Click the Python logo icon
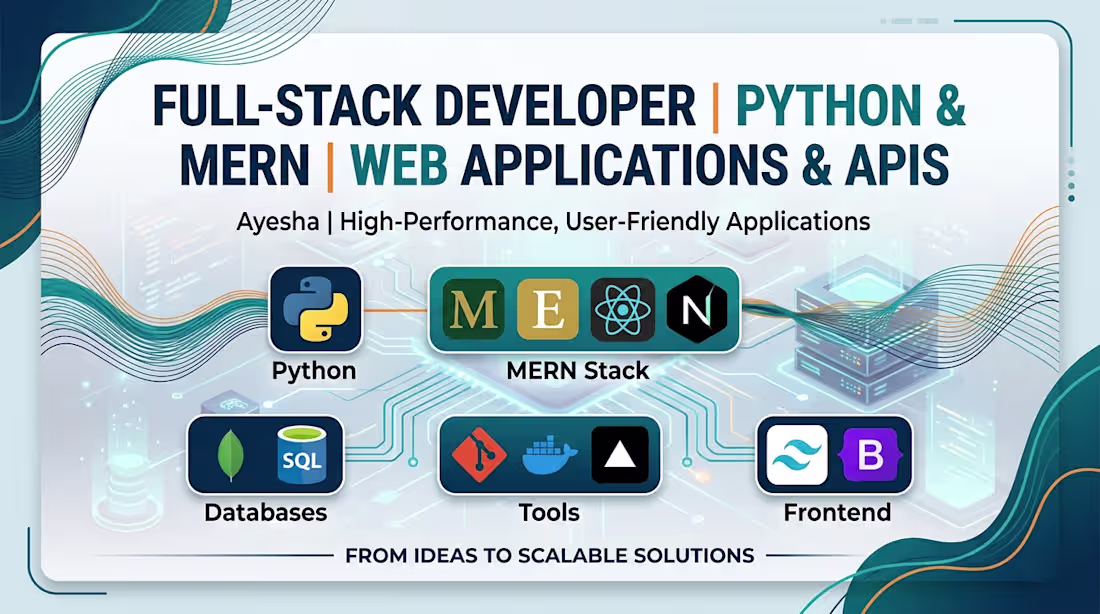Viewport: 1100px width, 614px height. 316,309
